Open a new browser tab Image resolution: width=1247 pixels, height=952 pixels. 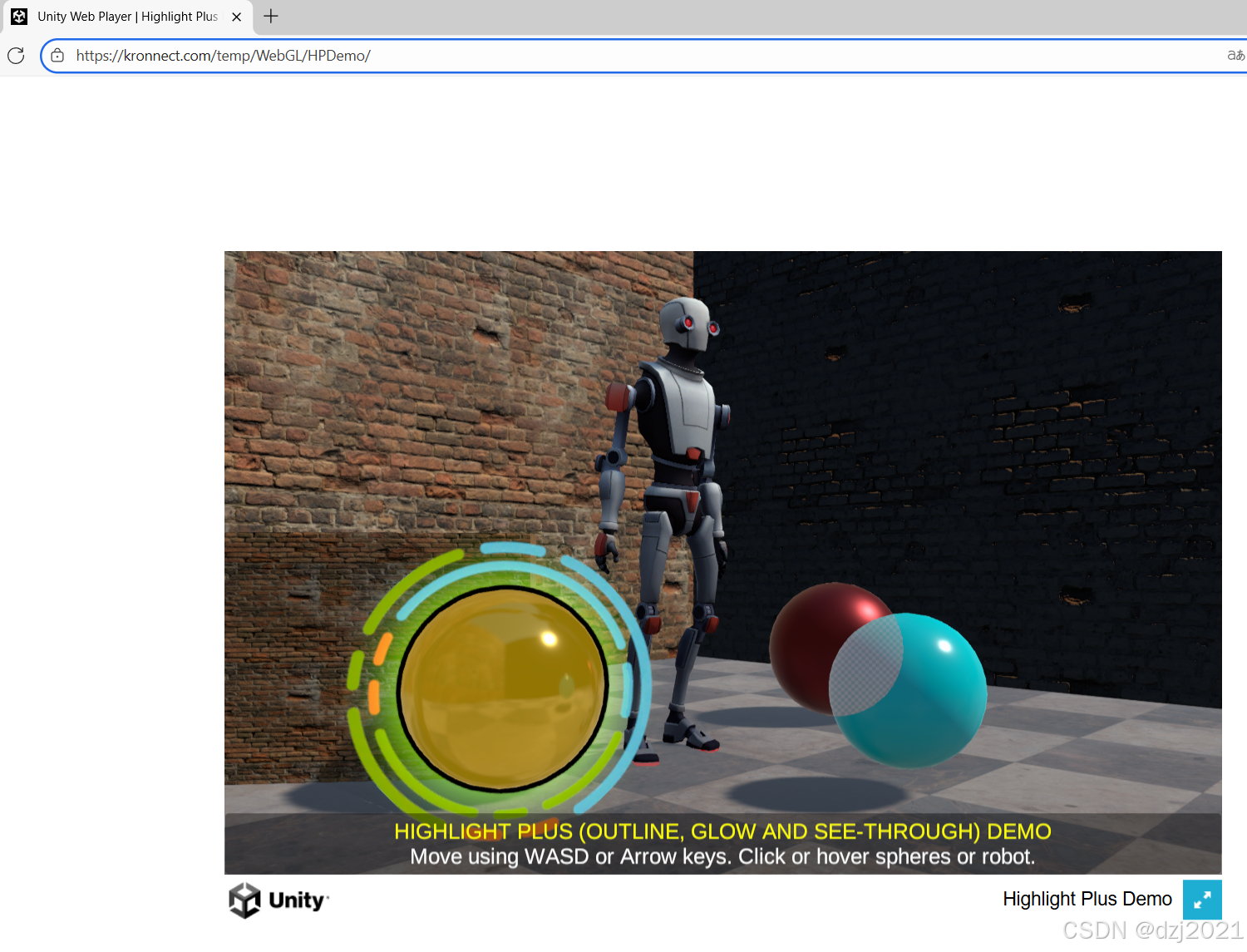point(269,16)
